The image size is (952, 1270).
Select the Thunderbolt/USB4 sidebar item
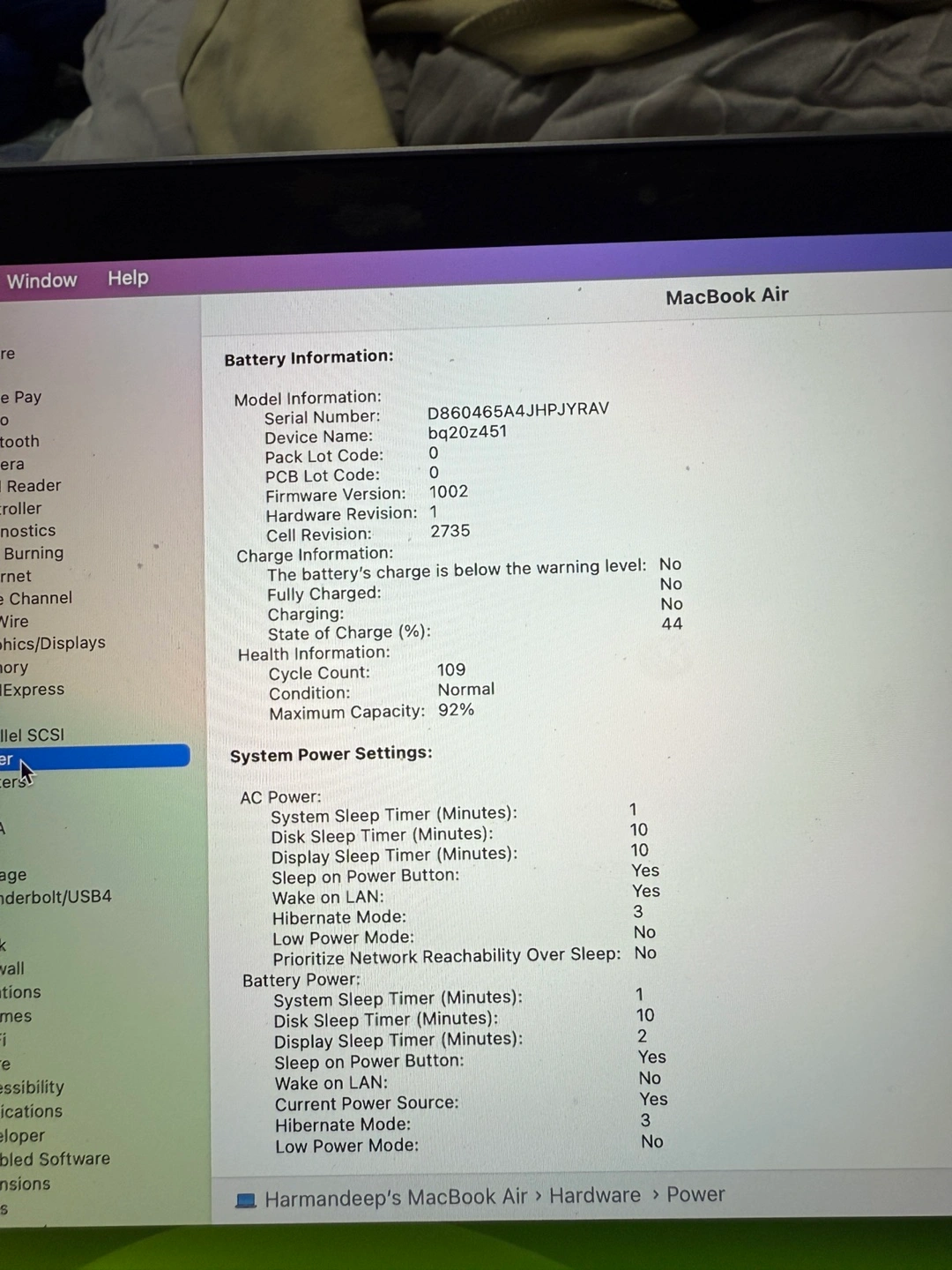56,897
